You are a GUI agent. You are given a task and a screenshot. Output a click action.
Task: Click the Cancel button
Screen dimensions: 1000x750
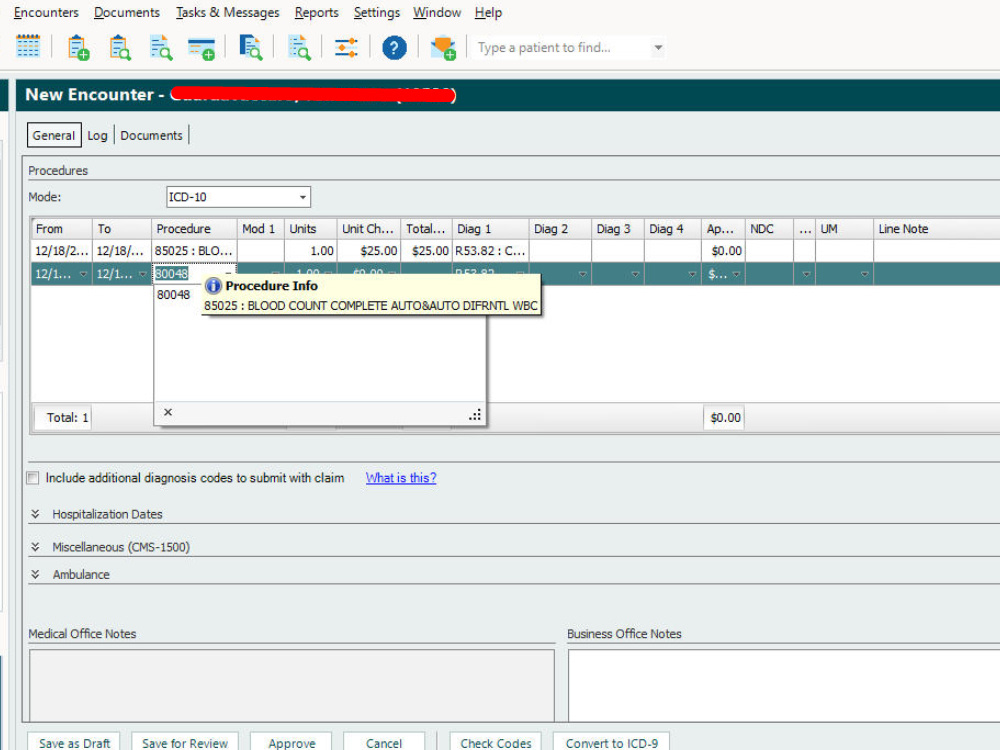coord(384,742)
